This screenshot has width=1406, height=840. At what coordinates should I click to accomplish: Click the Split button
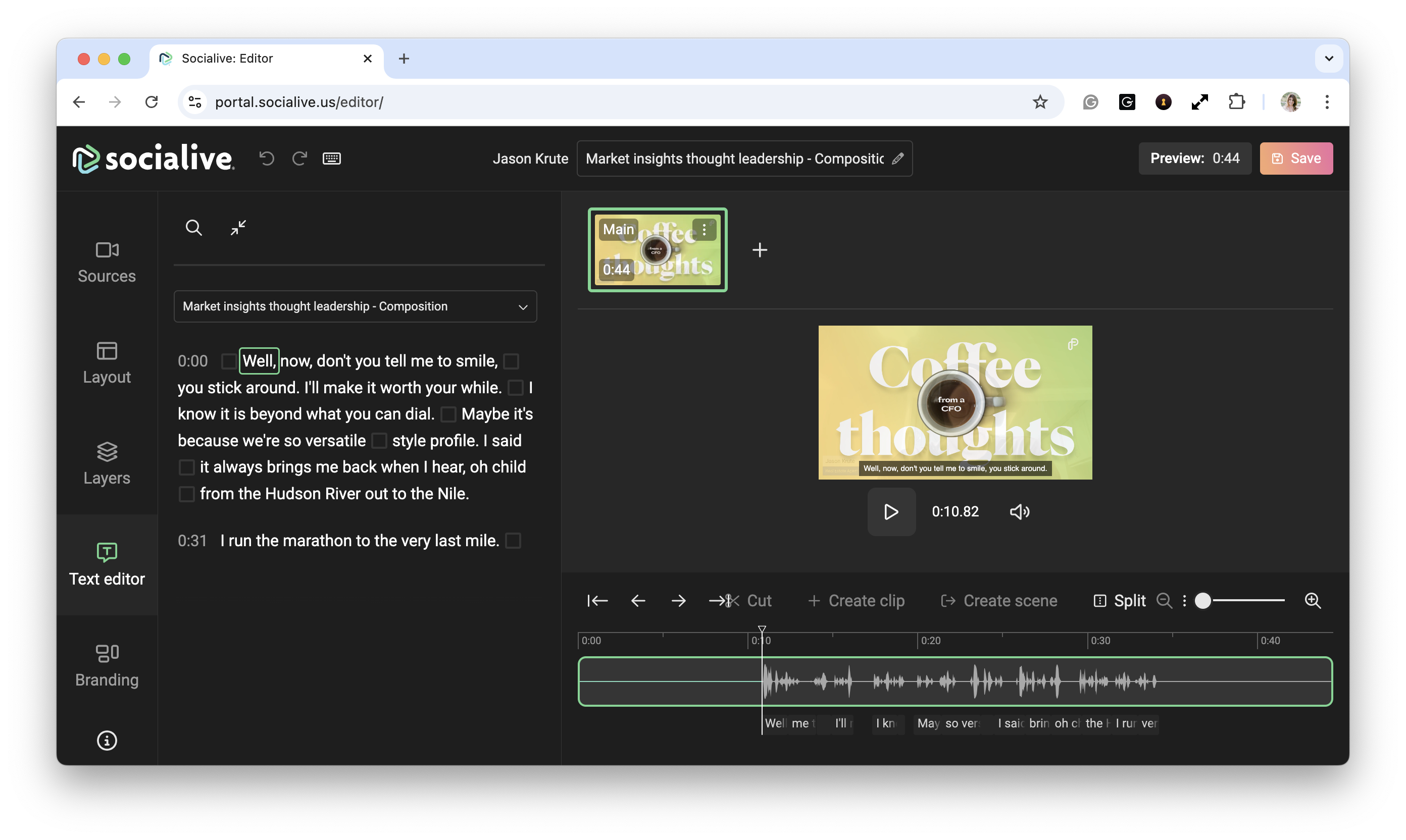(x=1120, y=601)
